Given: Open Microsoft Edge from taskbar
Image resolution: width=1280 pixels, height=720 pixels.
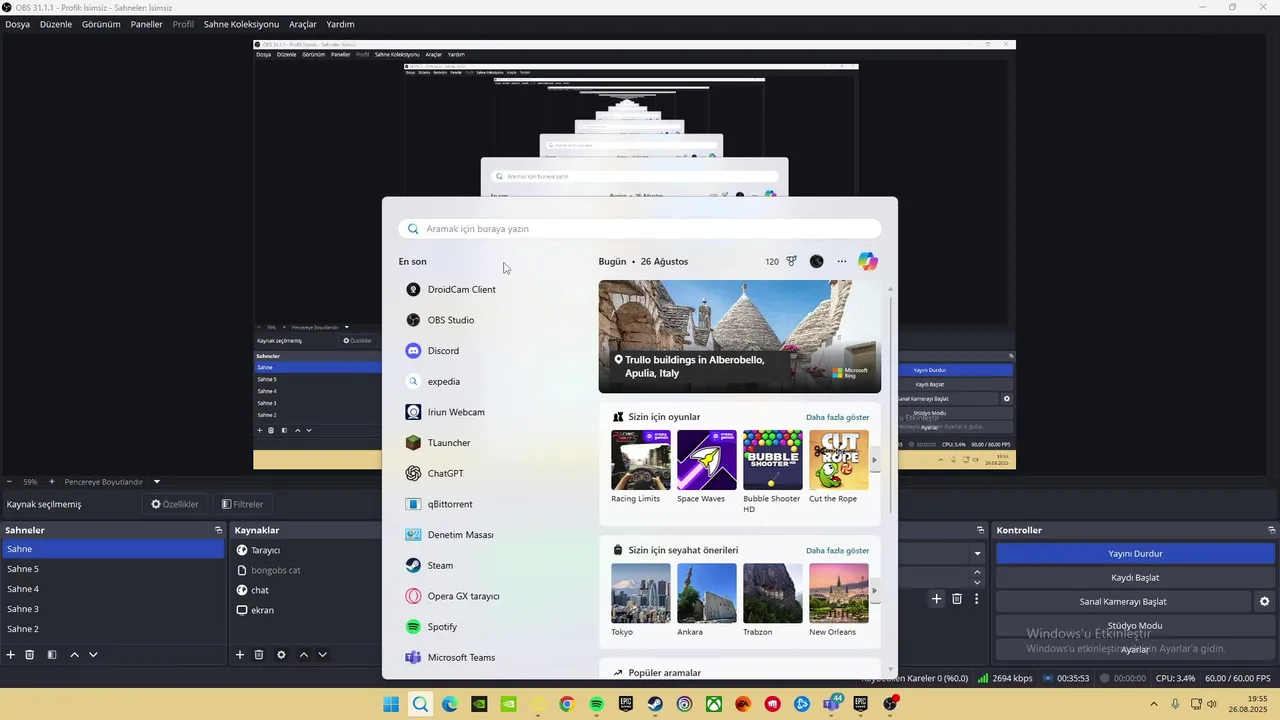Looking at the screenshot, I should click(x=450, y=704).
